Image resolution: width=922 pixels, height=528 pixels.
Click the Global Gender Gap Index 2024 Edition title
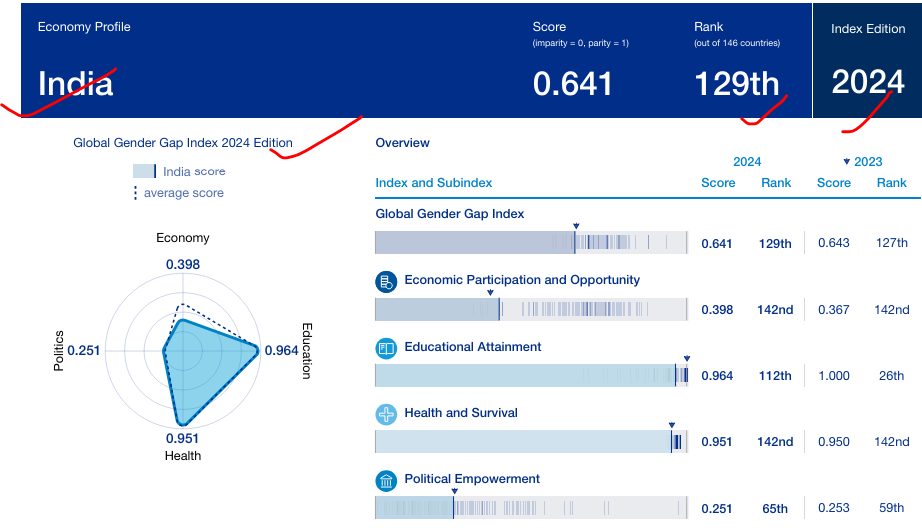coord(183,143)
